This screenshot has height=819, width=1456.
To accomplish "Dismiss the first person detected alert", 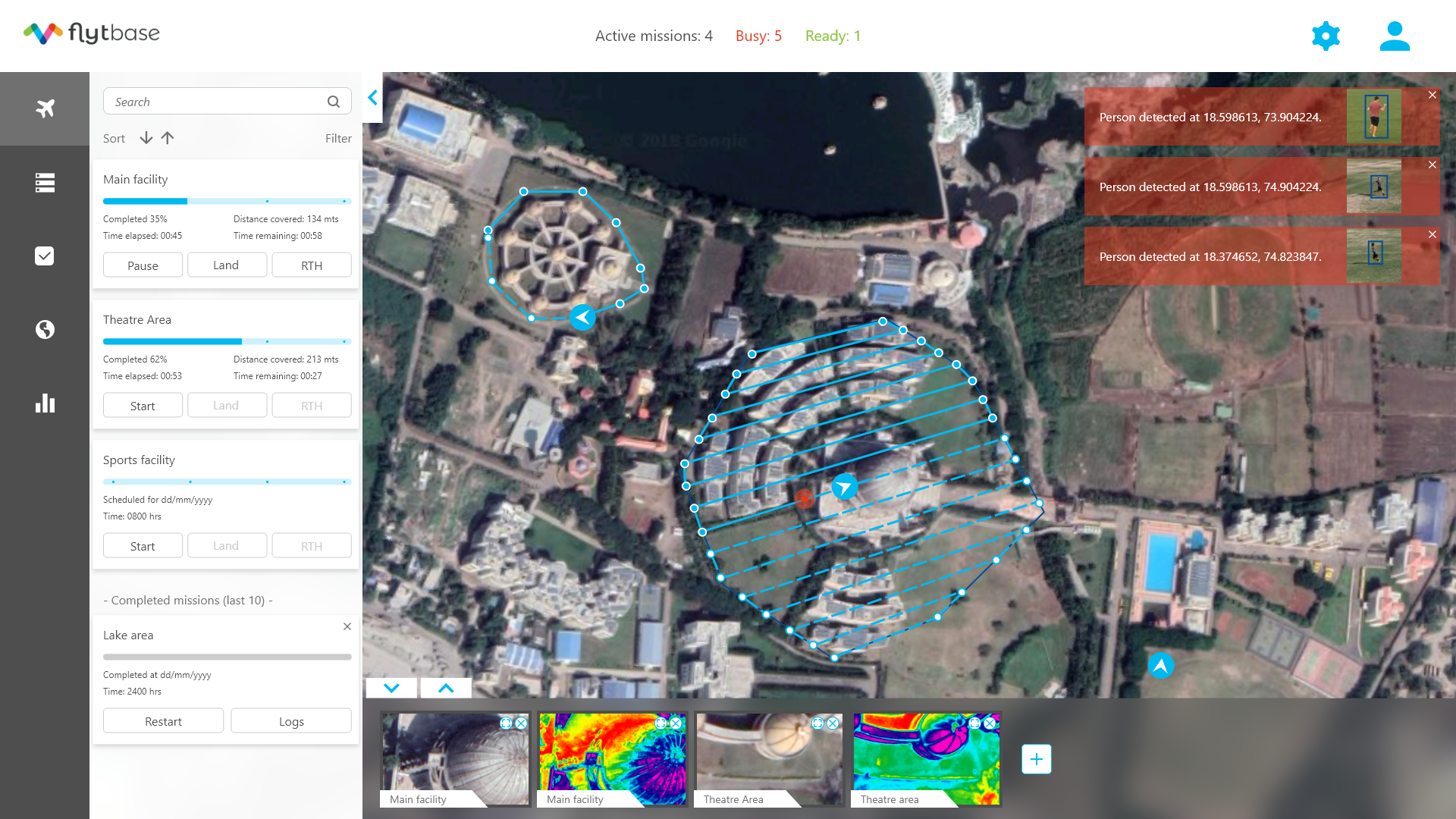I will [1432, 95].
